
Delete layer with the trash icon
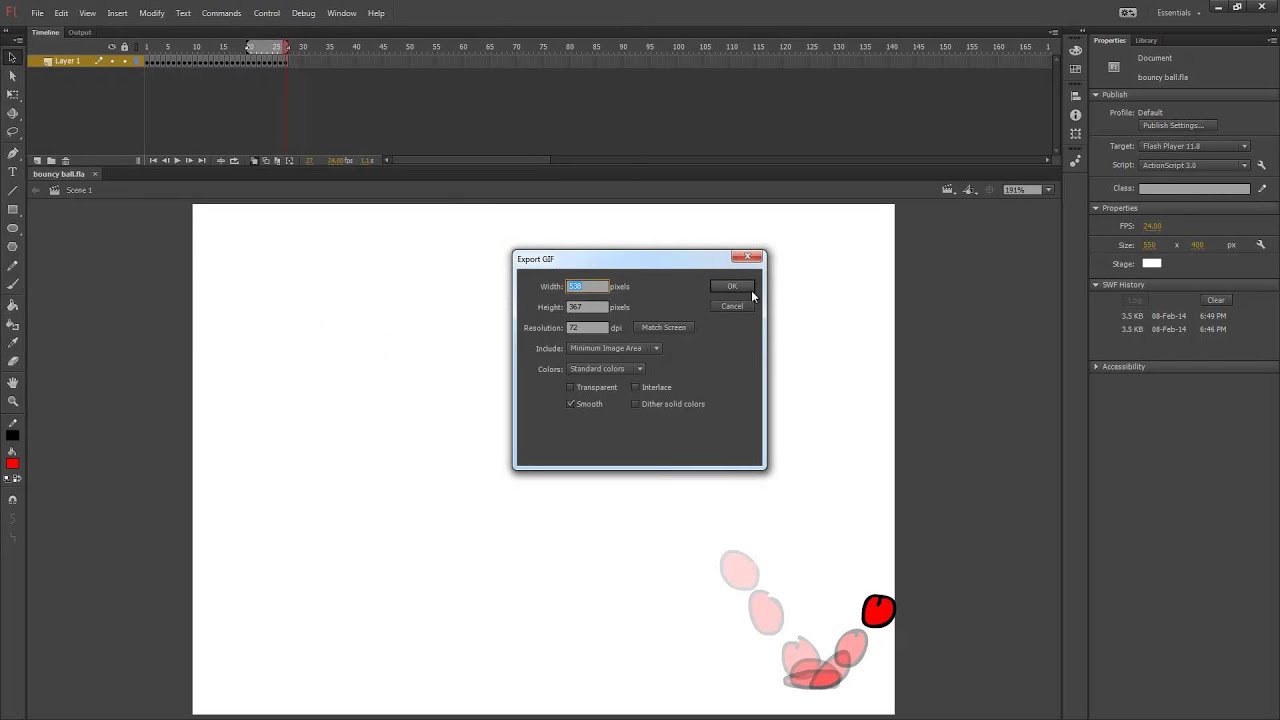pos(66,160)
